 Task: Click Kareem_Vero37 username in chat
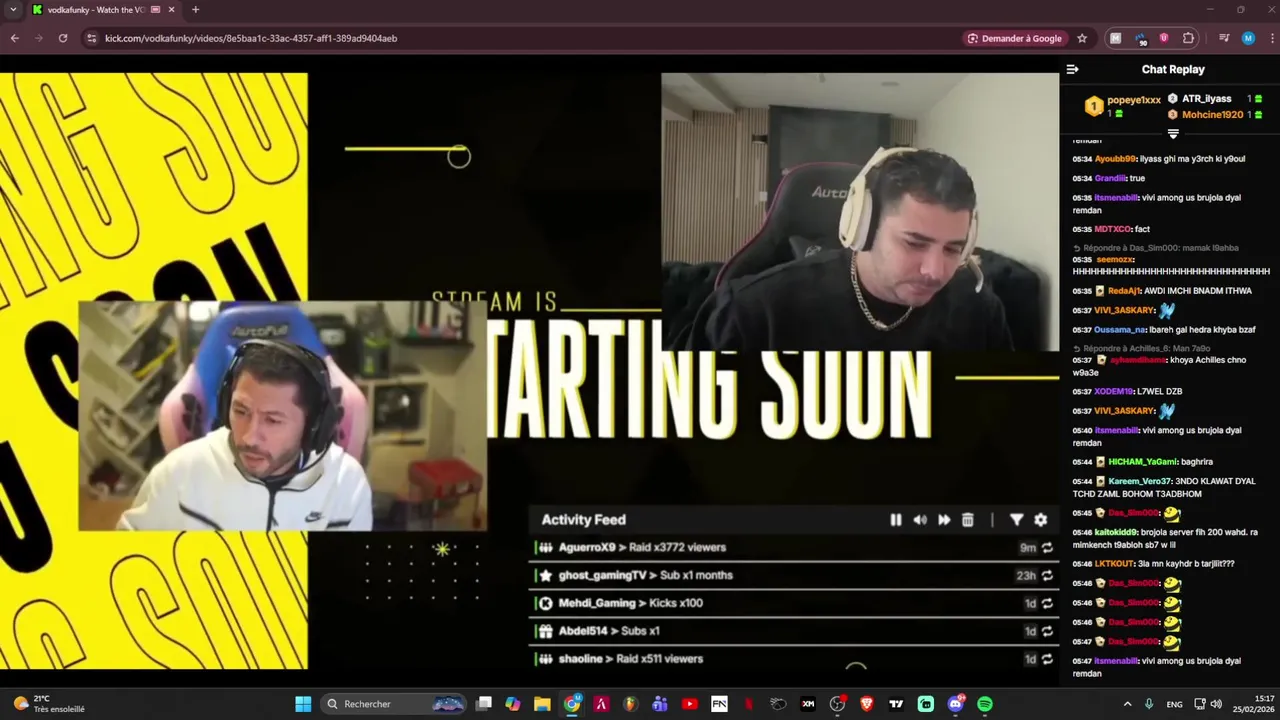click(1139, 482)
